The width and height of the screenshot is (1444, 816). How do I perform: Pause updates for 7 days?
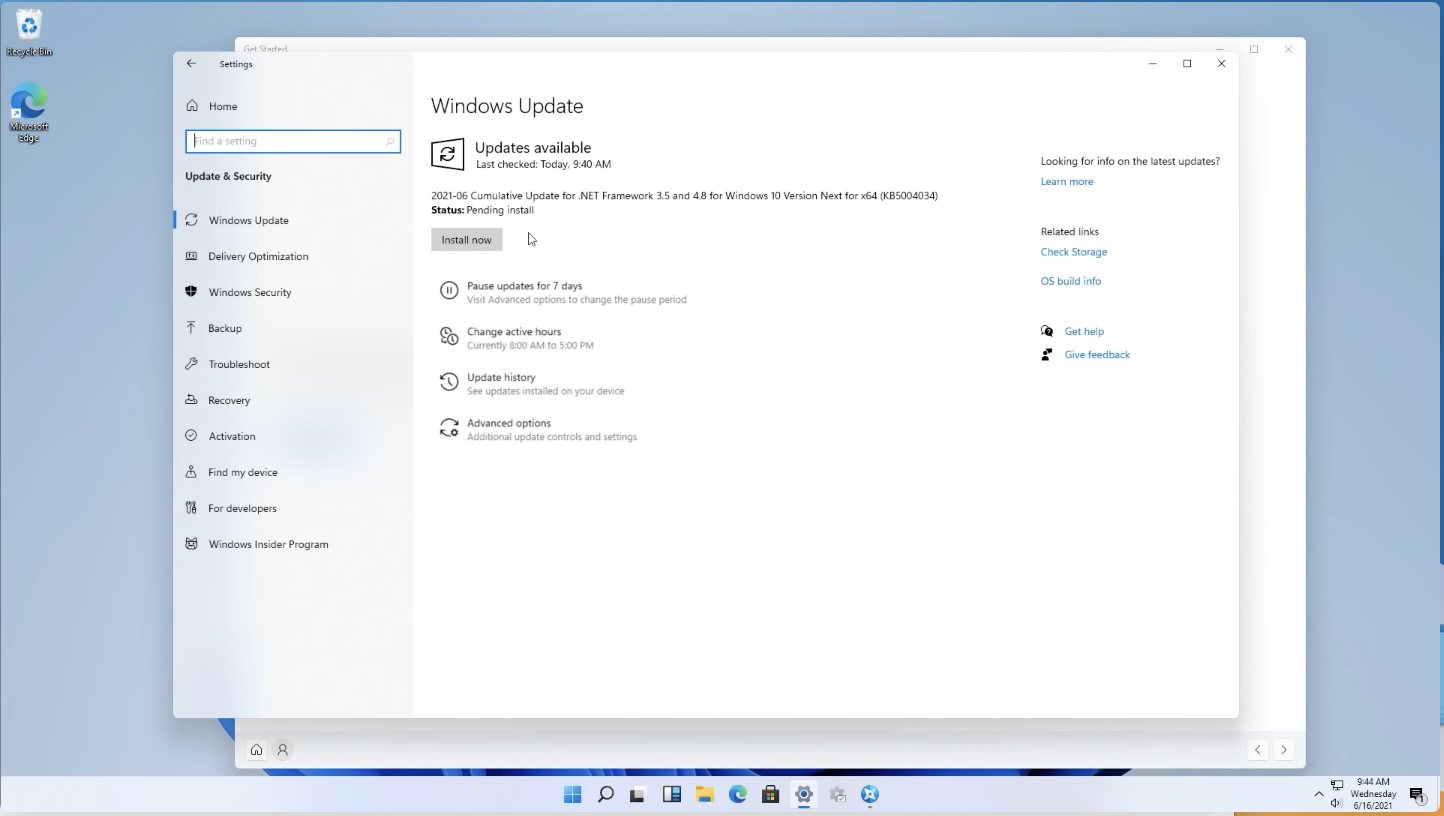click(x=563, y=292)
